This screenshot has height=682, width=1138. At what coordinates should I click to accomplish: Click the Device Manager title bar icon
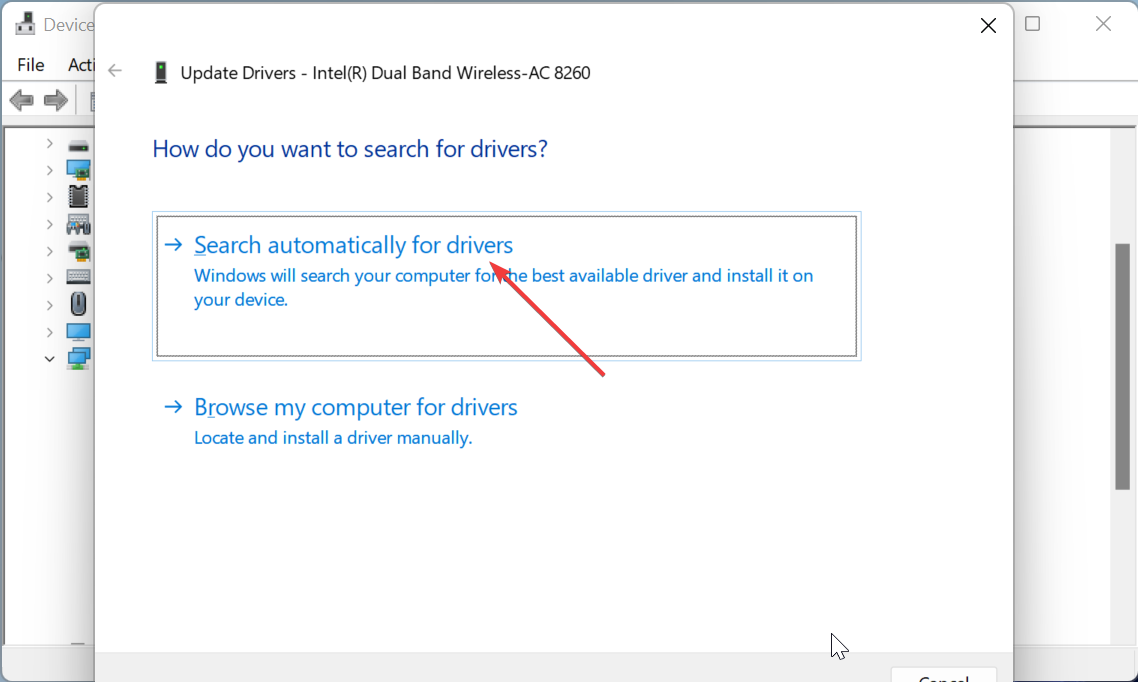tap(25, 24)
